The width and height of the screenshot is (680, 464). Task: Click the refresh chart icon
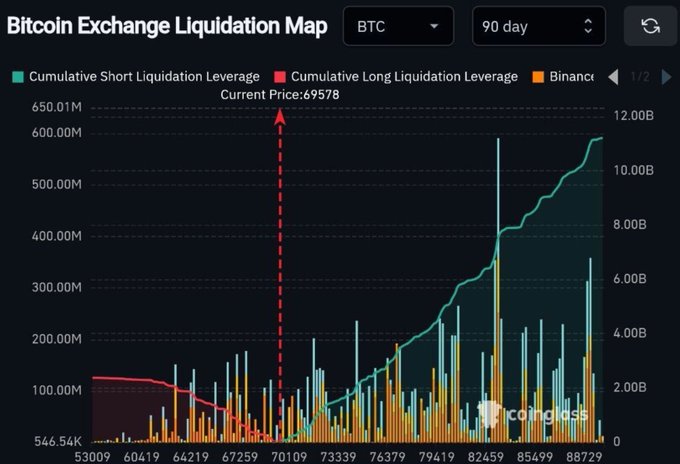650,26
